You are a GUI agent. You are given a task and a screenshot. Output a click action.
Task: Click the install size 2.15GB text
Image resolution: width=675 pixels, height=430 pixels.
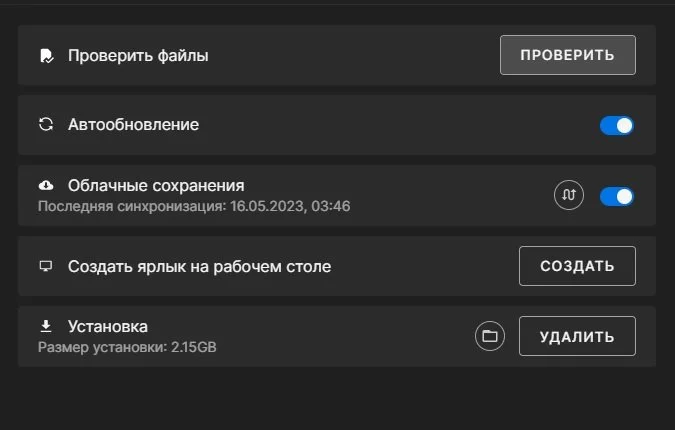click(x=127, y=347)
